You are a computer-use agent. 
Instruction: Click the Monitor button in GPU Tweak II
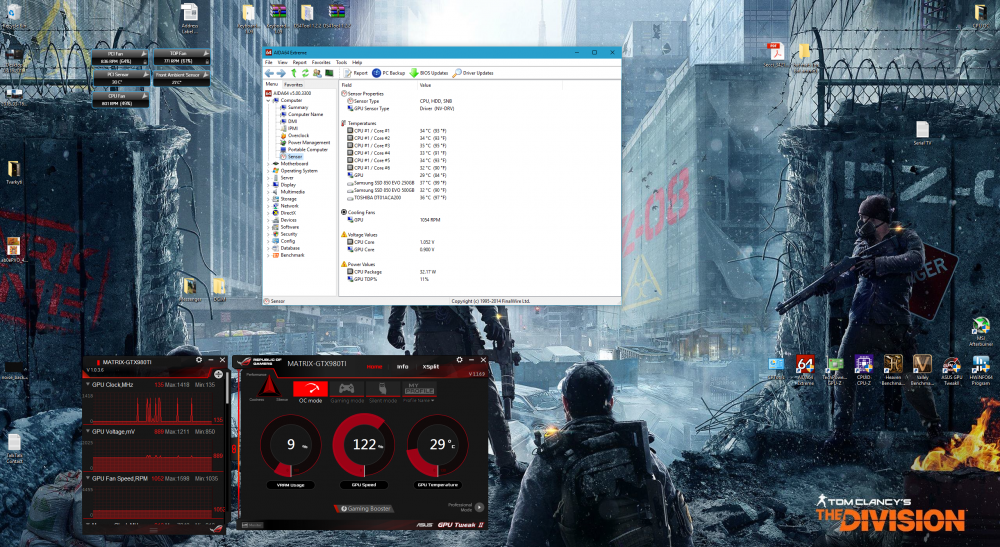pos(253,525)
